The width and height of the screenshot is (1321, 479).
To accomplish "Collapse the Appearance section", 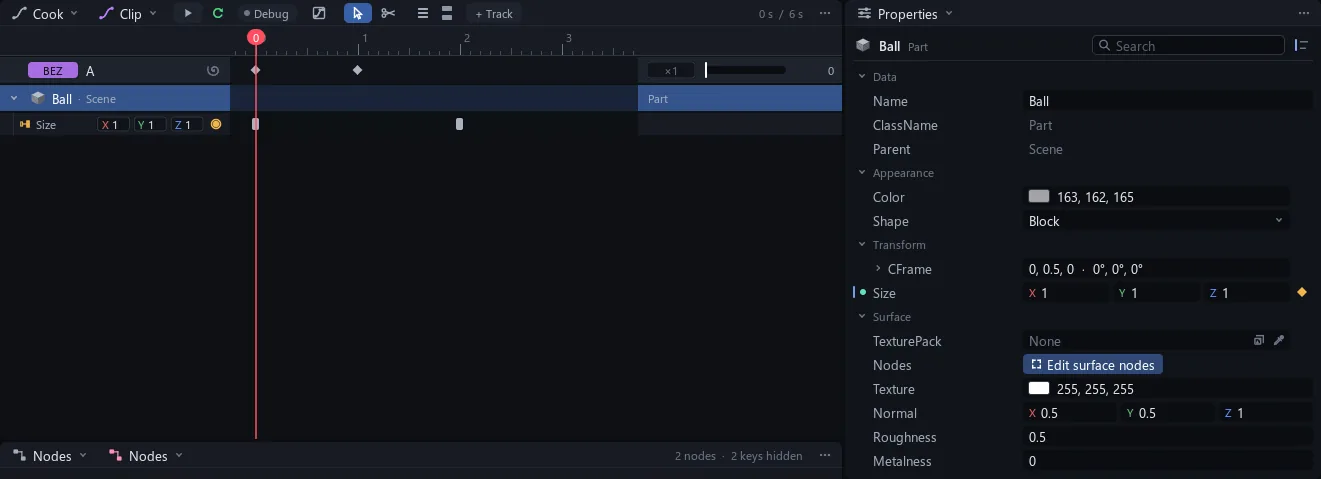I will point(863,173).
